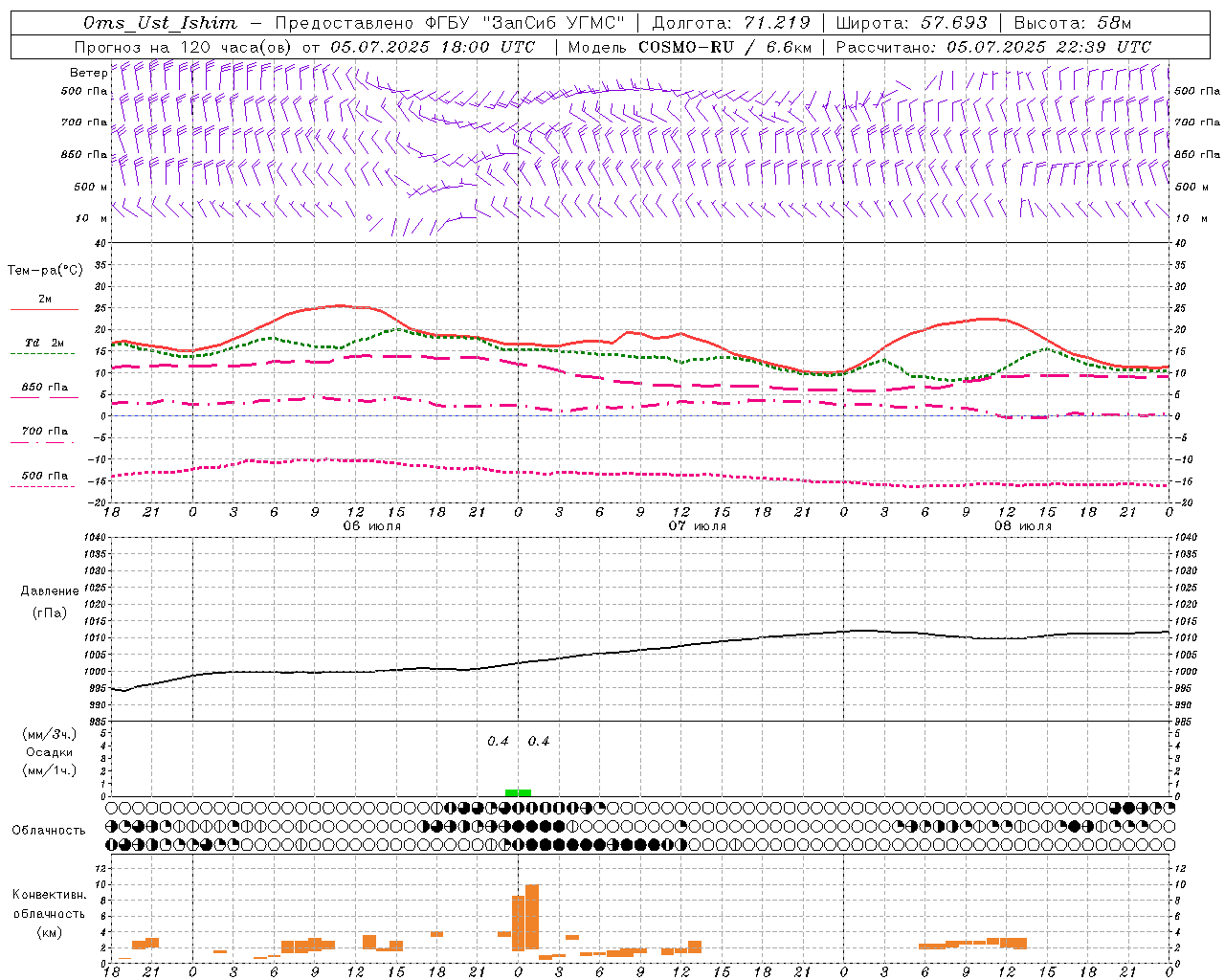Click the 08 июля date label

pyautogui.click(x=1022, y=526)
